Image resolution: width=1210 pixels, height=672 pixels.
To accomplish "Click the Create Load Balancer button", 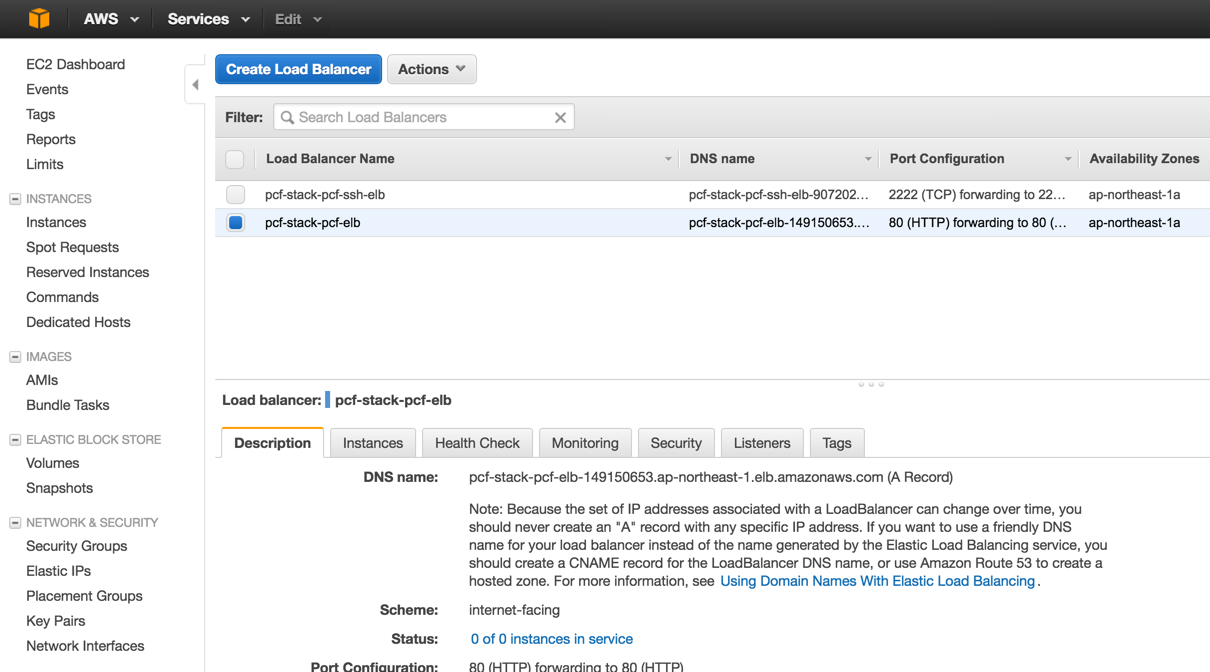I will [298, 69].
